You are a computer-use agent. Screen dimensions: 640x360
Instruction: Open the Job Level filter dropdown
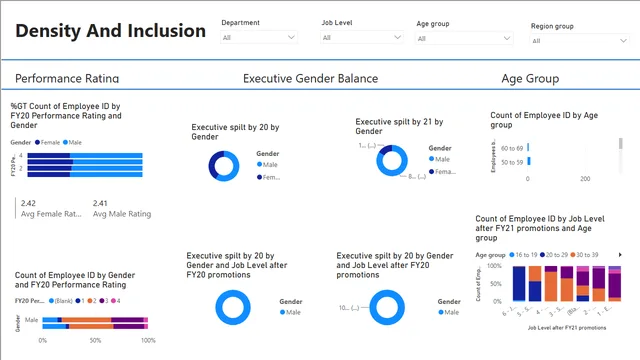362,38
